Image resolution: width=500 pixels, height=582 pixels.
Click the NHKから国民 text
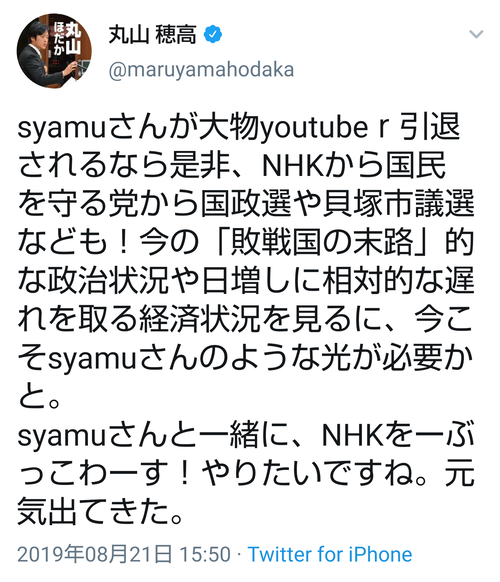(x=354, y=166)
